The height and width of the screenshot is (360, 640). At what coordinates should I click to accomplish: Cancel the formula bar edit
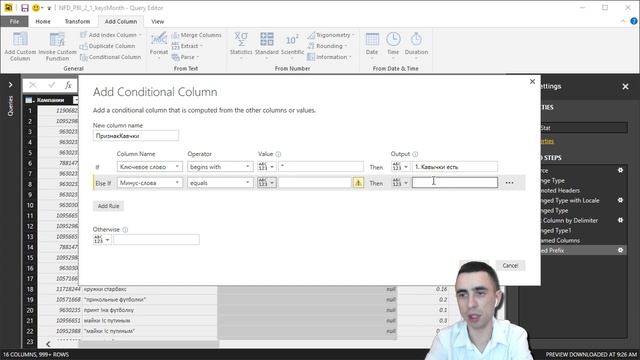[33, 85]
